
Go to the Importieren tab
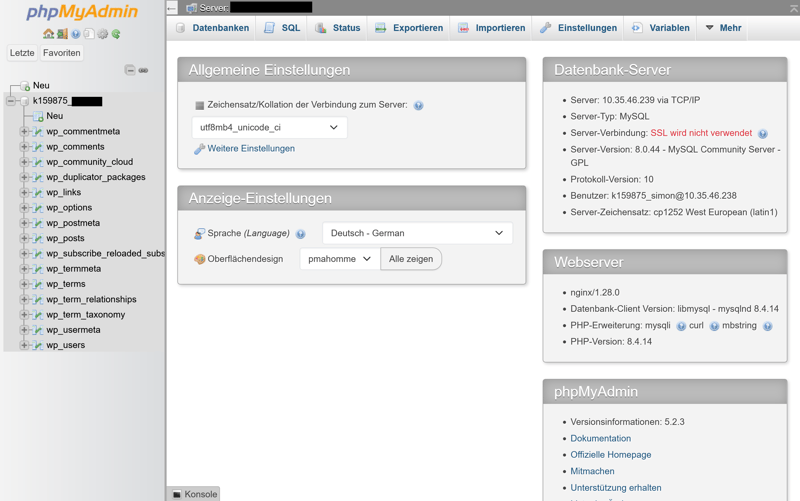(491, 28)
